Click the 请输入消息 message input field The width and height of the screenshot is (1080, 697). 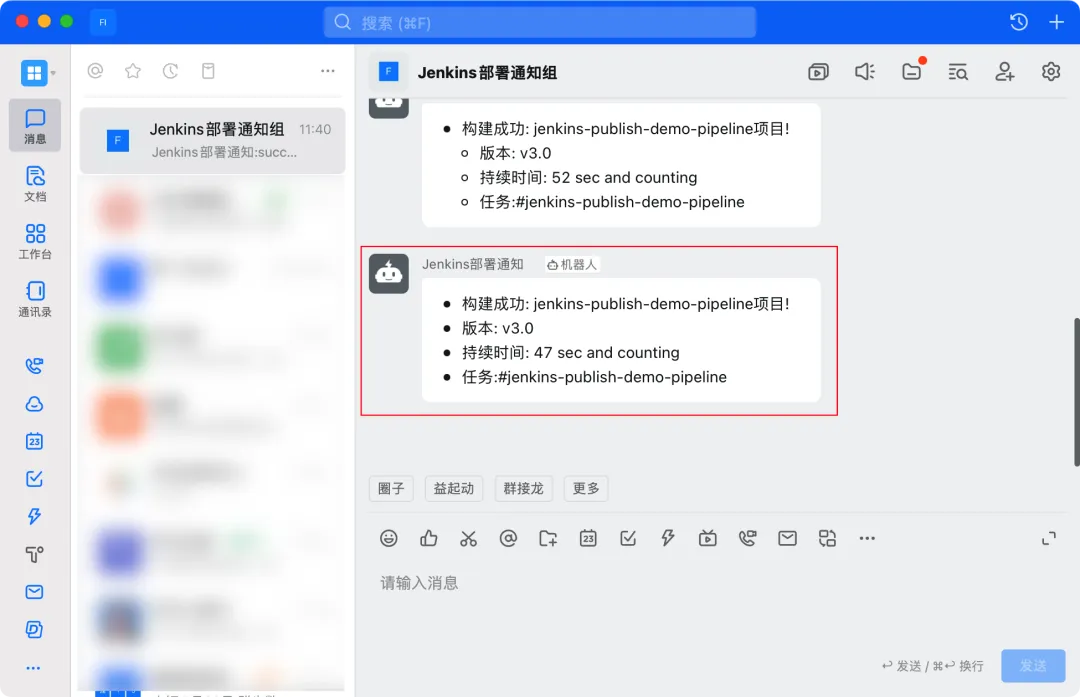(x=717, y=583)
